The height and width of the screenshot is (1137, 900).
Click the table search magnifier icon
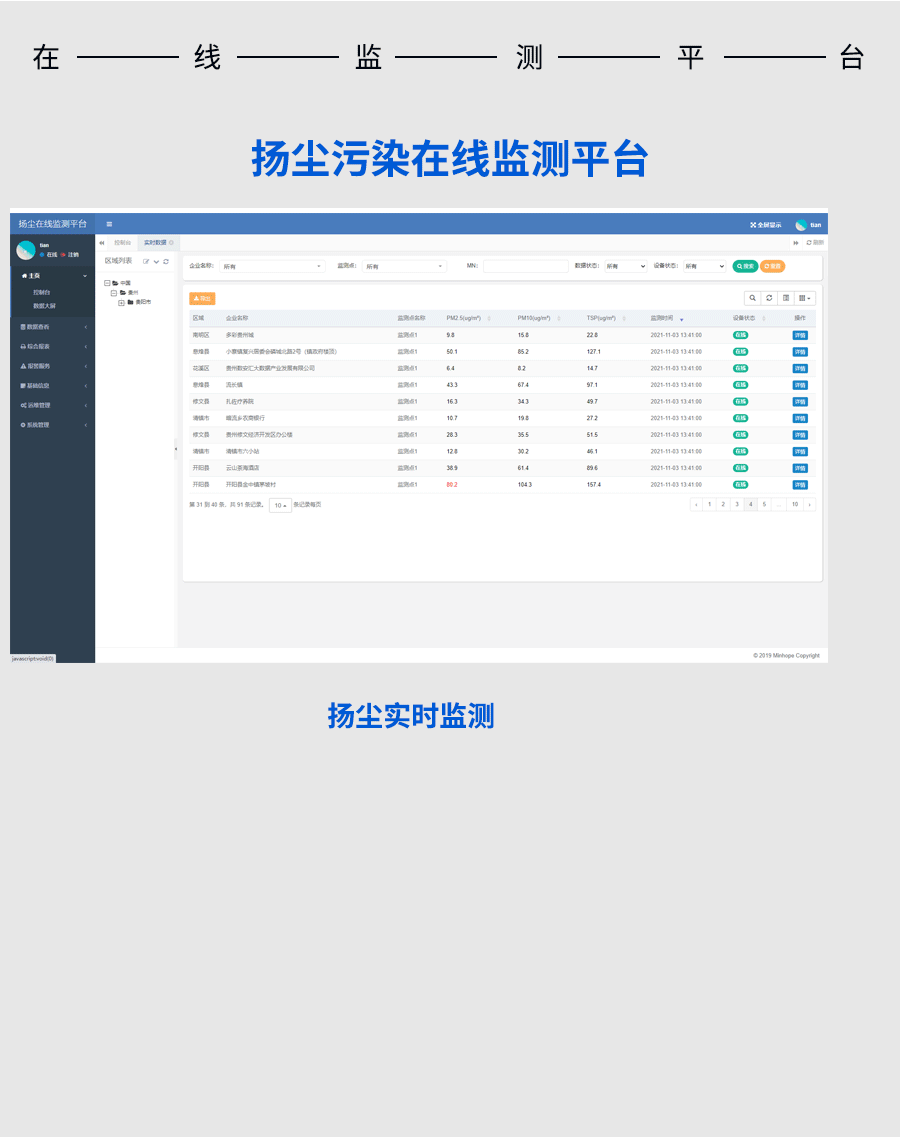(x=752, y=298)
